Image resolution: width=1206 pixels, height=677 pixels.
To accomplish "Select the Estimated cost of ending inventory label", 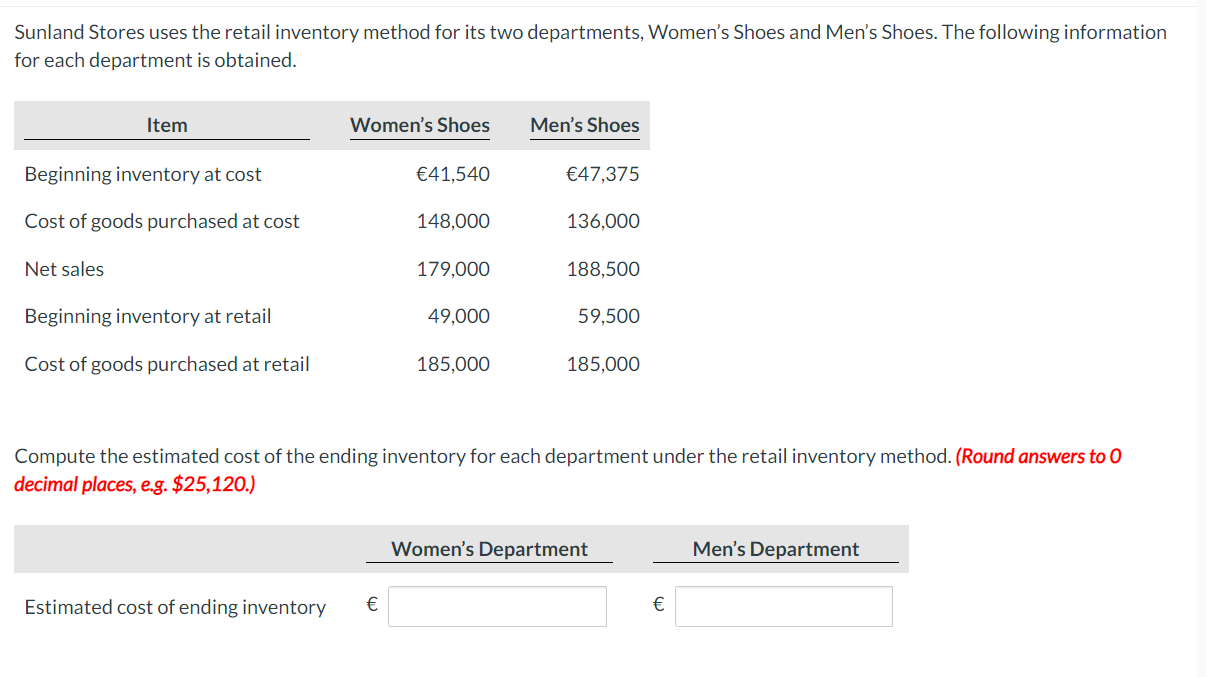I will pos(174,606).
